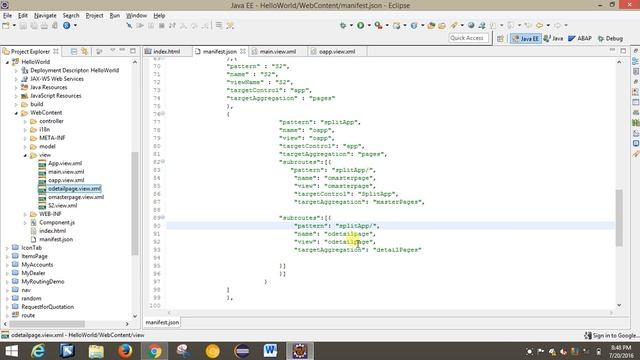Switch to the oapp.view.xml editor tab

[337, 51]
